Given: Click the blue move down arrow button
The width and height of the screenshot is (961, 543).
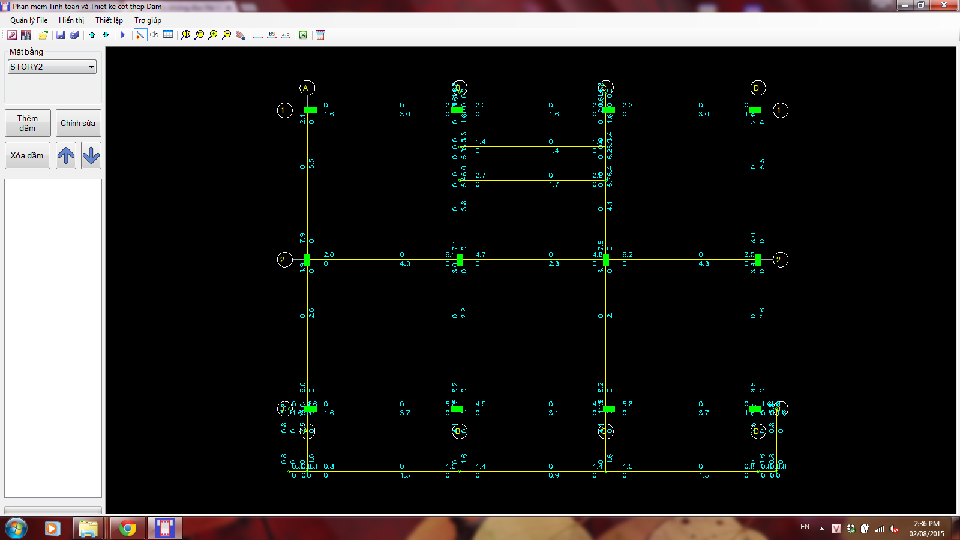Looking at the screenshot, I should click(x=91, y=156).
